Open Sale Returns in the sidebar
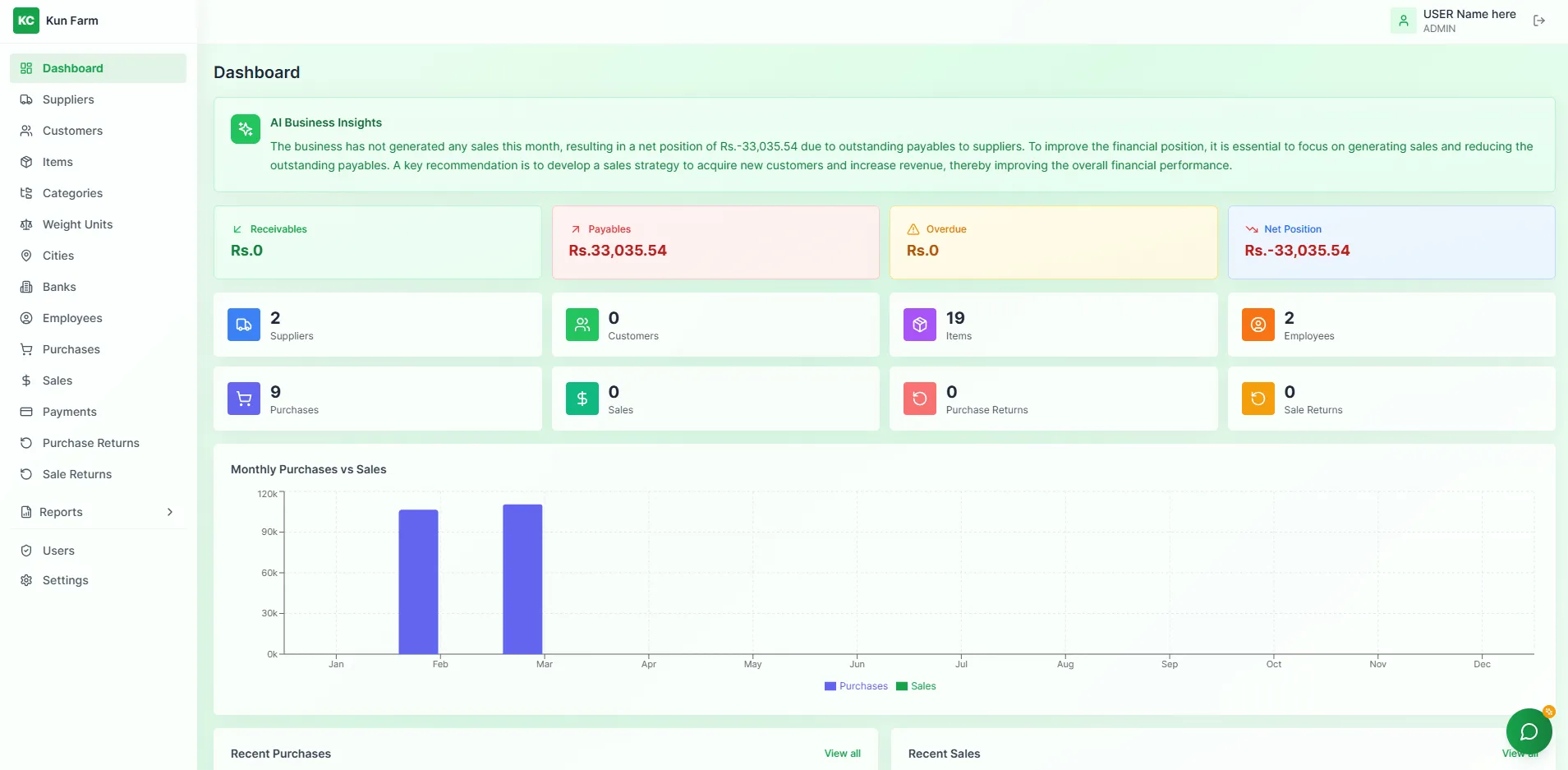This screenshot has height=770, width=1568. pos(99,474)
